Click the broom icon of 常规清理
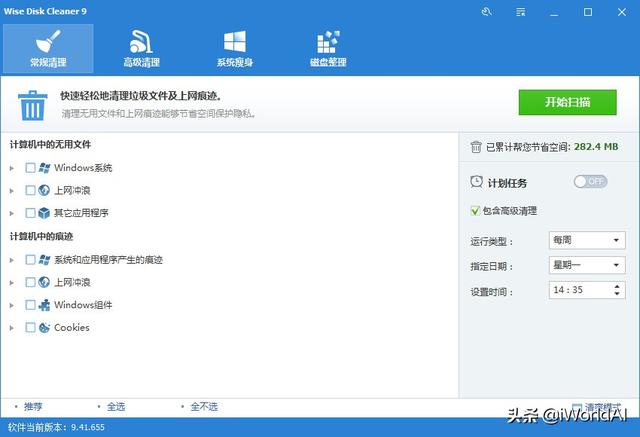The width and height of the screenshot is (640, 437). [48, 41]
